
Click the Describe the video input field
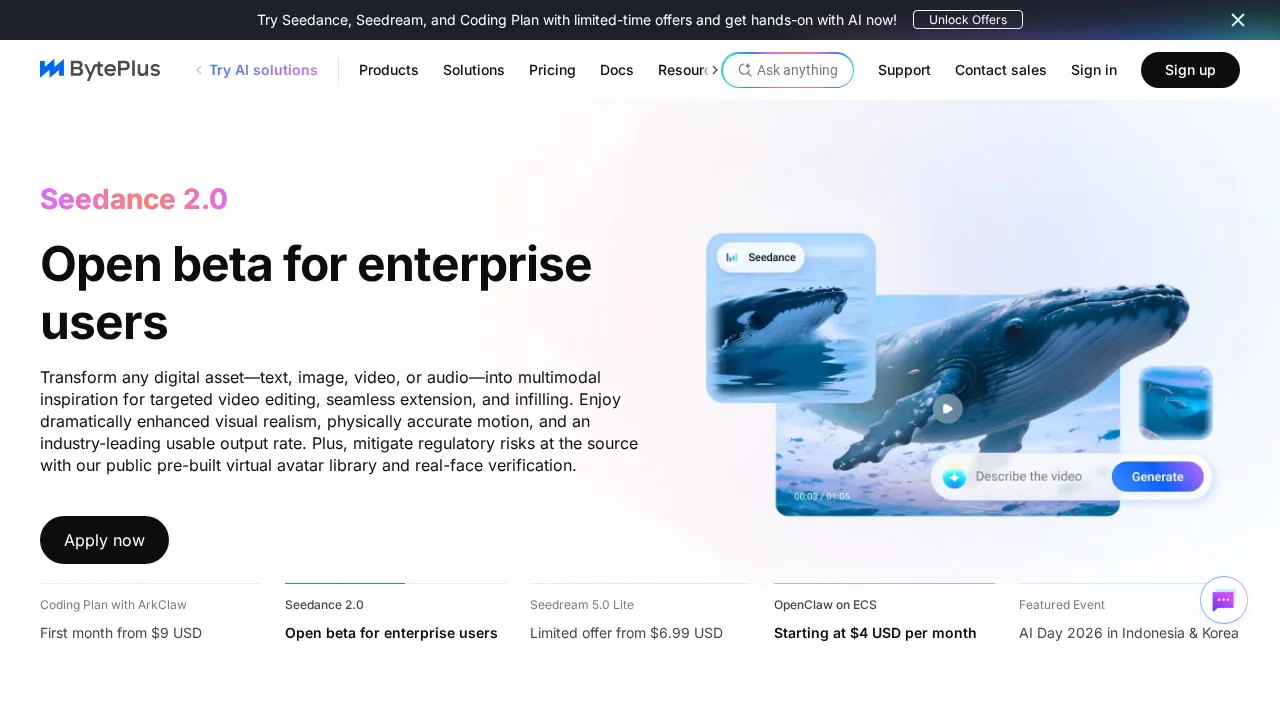click(x=1030, y=477)
